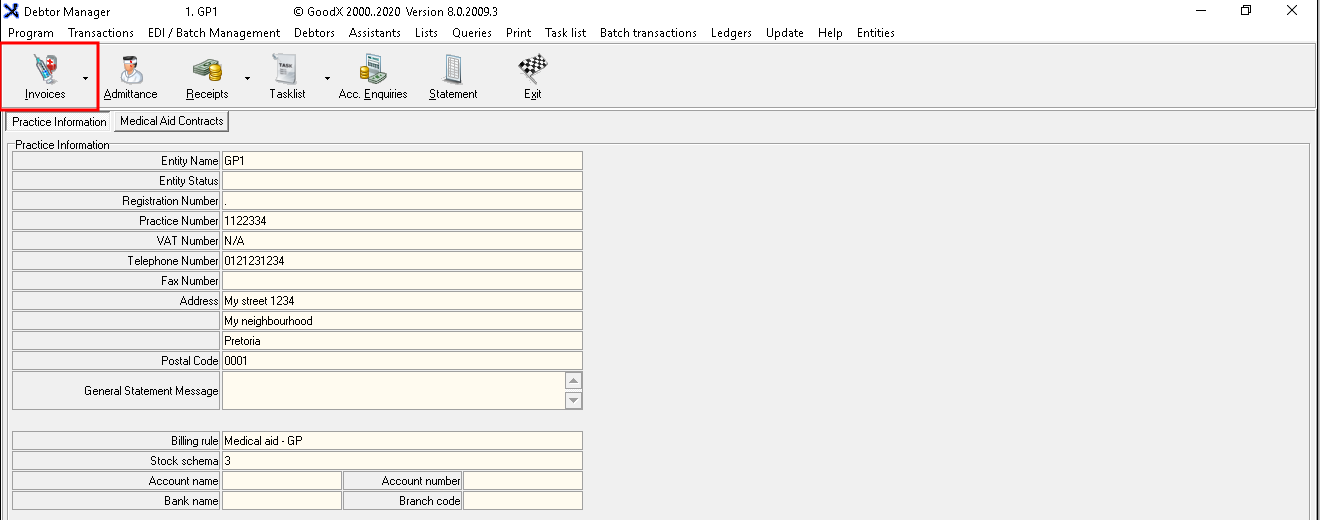
Task: Click the Telephone Number field
Action: point(401,261)
